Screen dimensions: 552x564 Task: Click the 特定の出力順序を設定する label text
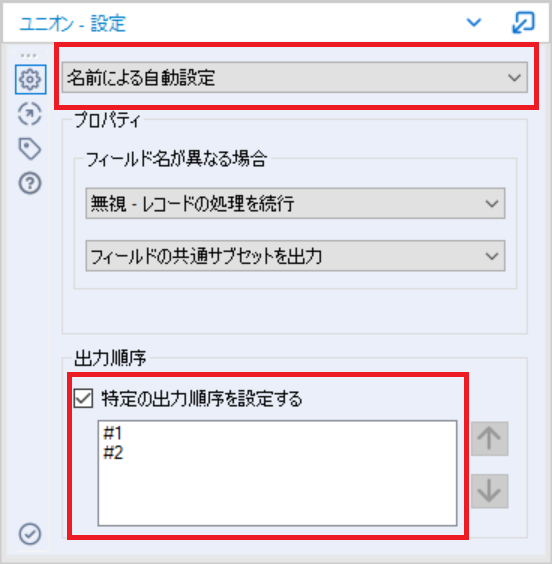(201, 399)
